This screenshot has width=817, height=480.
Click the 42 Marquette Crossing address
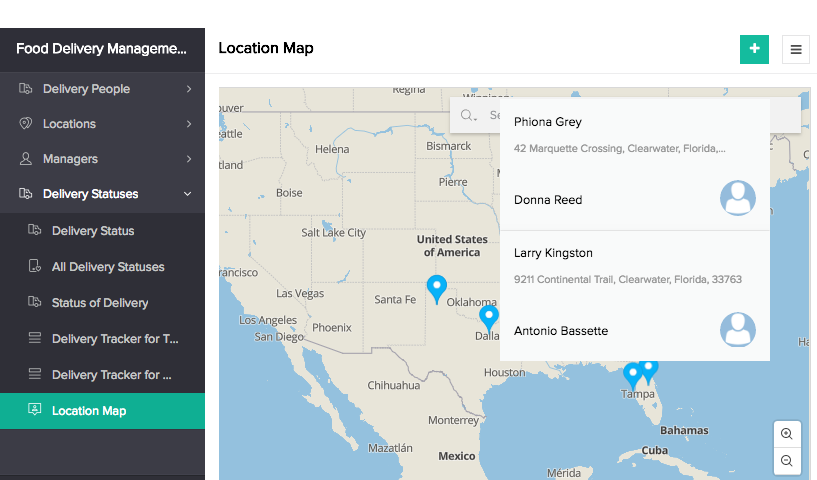pos(620,149)
